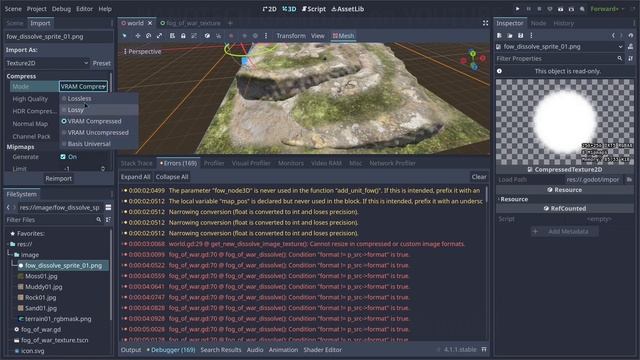Open the Stack Trace debugger tab
Viewport: 640px width, 360px height.
point(136,163)
